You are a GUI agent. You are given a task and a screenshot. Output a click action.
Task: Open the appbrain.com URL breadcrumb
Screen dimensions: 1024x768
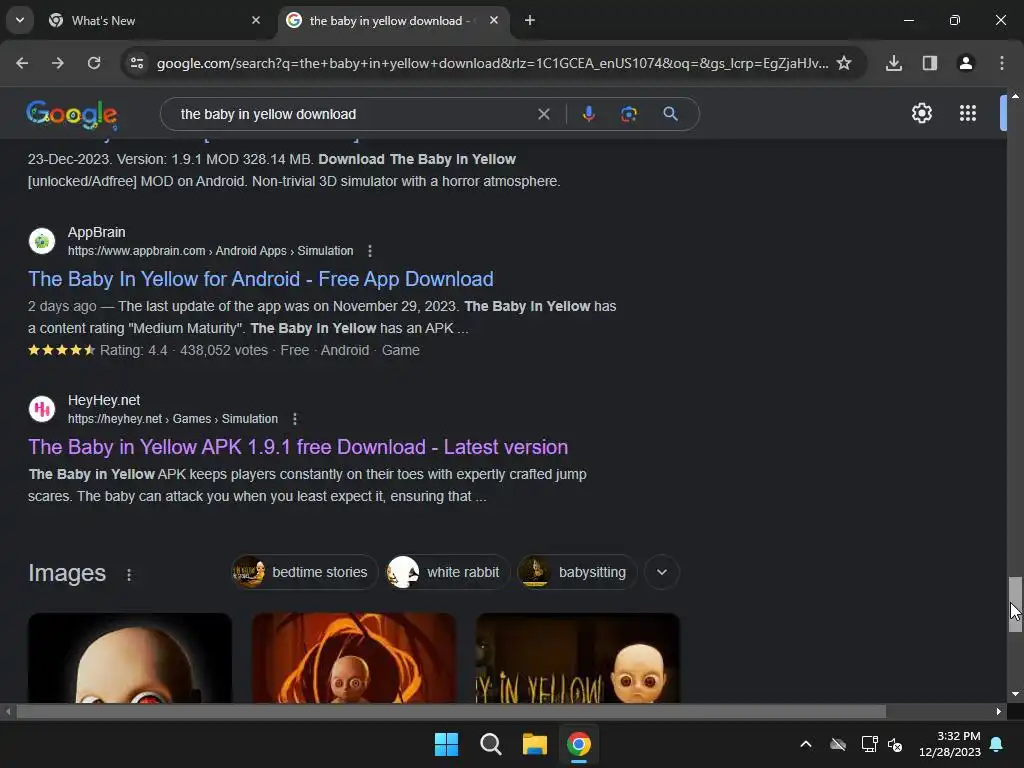point(210,251)
